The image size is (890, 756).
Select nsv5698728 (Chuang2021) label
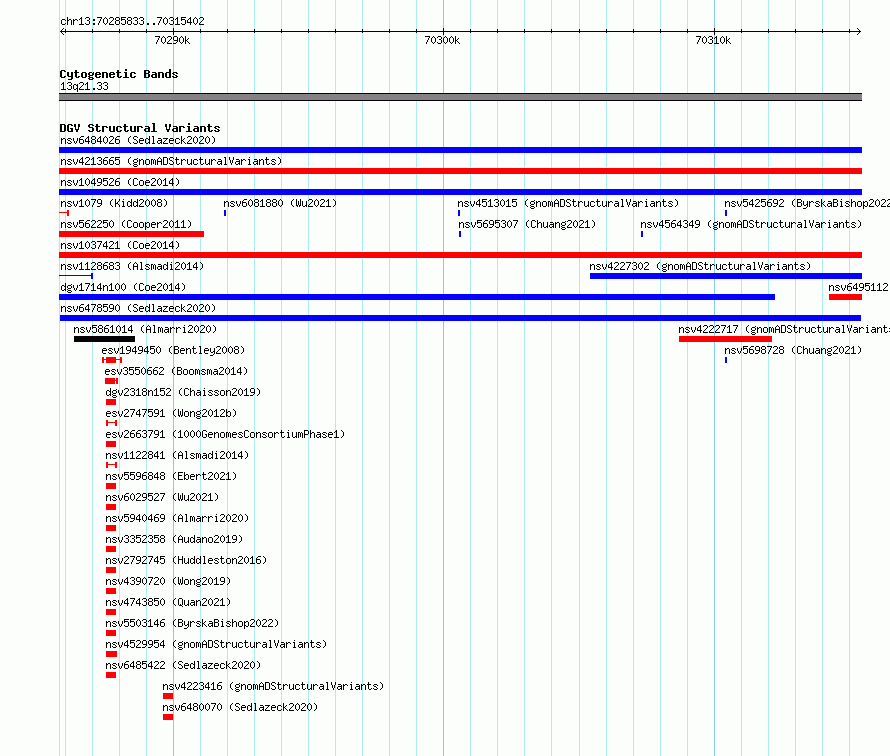(x=793, y=350)
